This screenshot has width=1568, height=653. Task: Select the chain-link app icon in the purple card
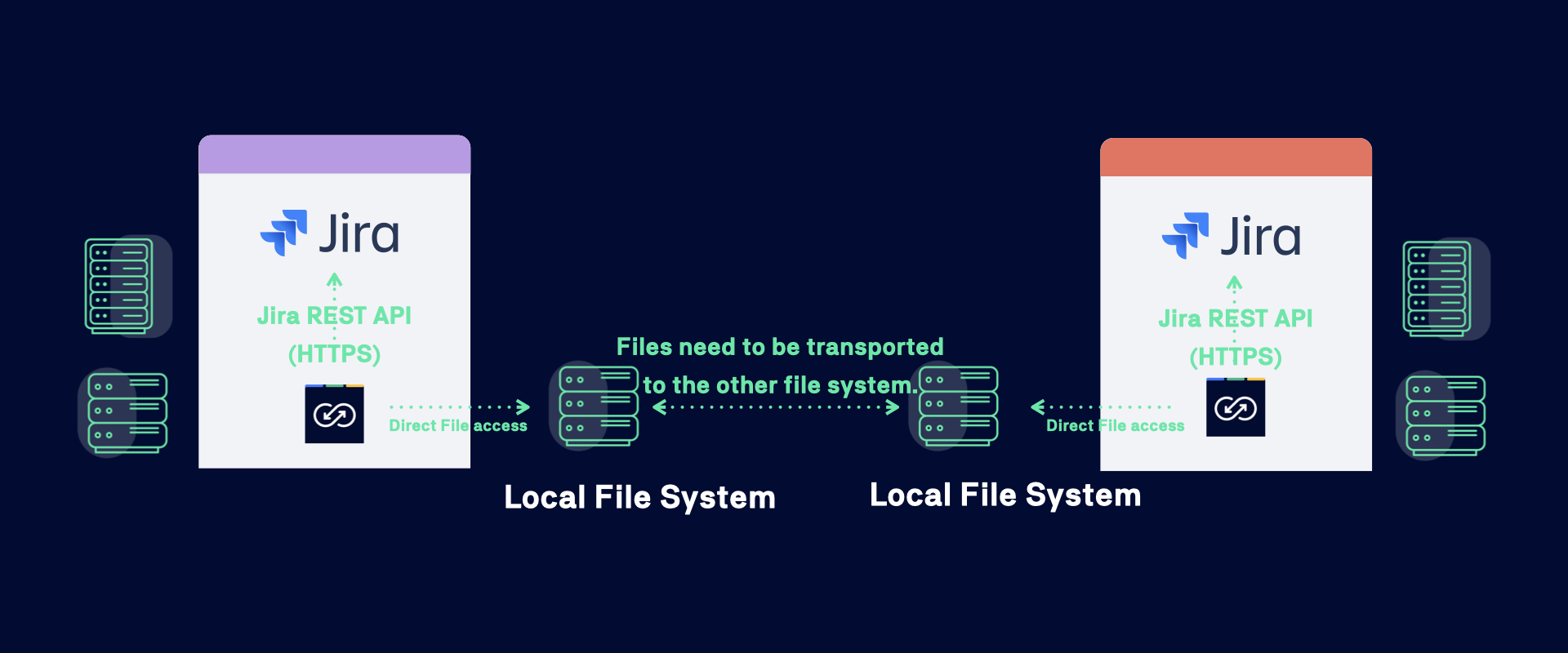[x=334, y=415]
